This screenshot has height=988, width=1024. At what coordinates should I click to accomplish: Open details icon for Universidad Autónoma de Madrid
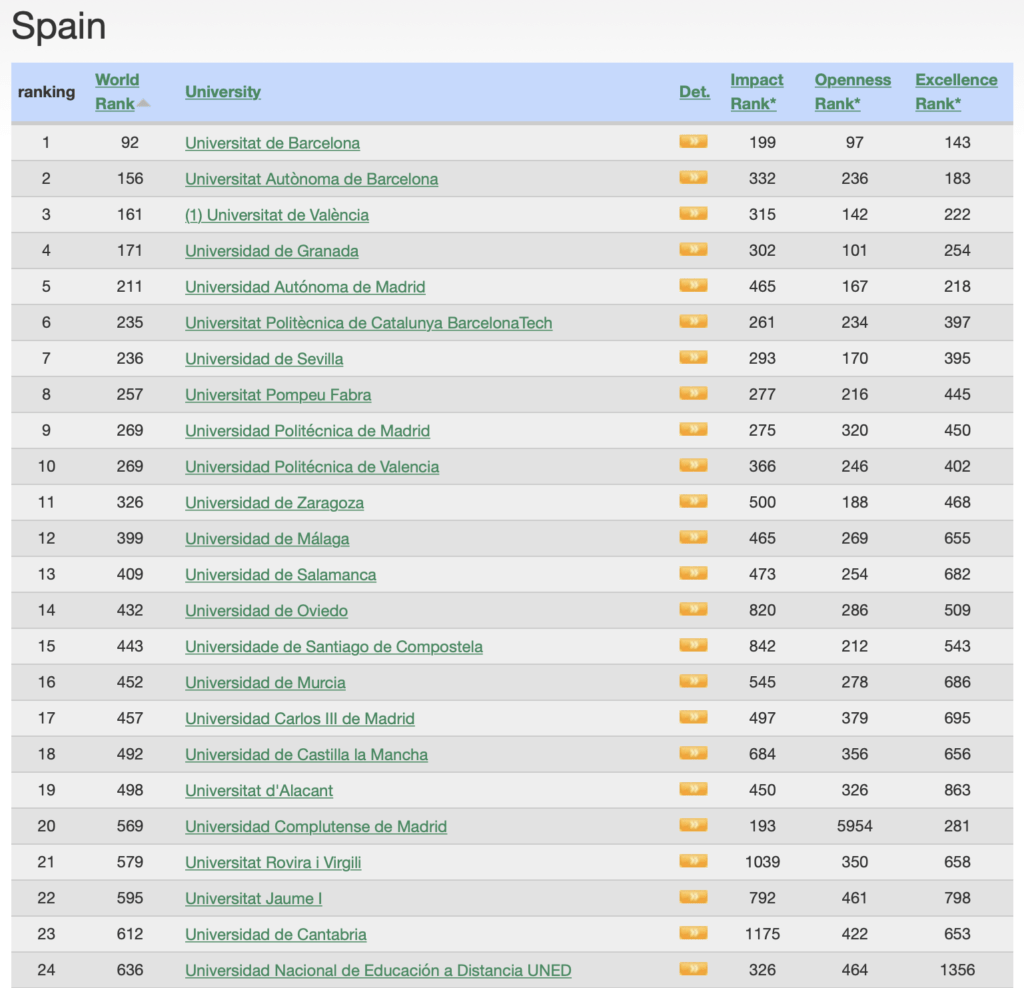[x=693, y=285]
